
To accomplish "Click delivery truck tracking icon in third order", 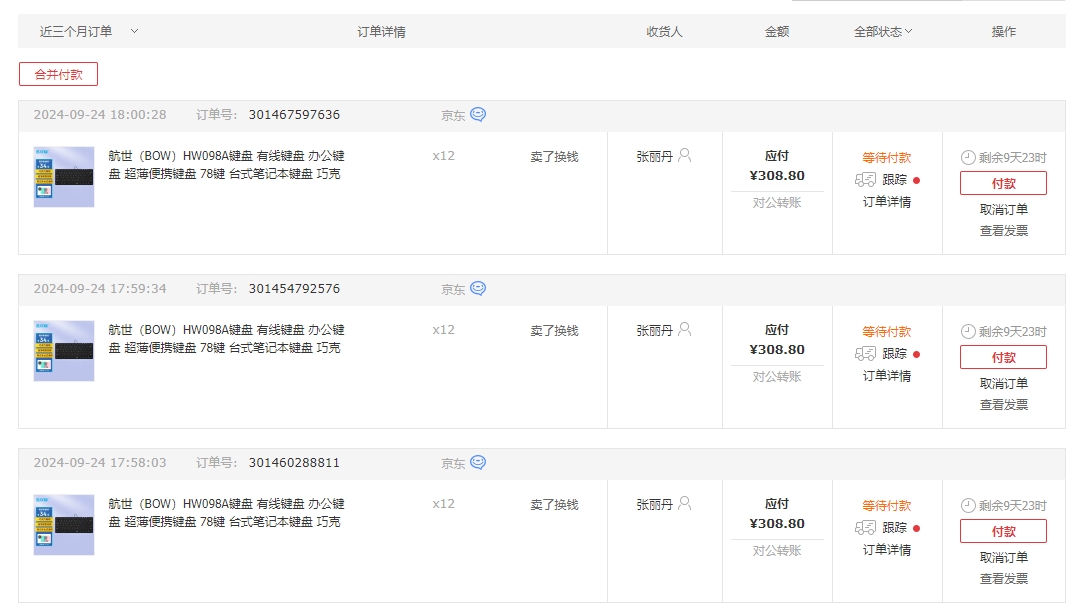I will click(865, 528).
